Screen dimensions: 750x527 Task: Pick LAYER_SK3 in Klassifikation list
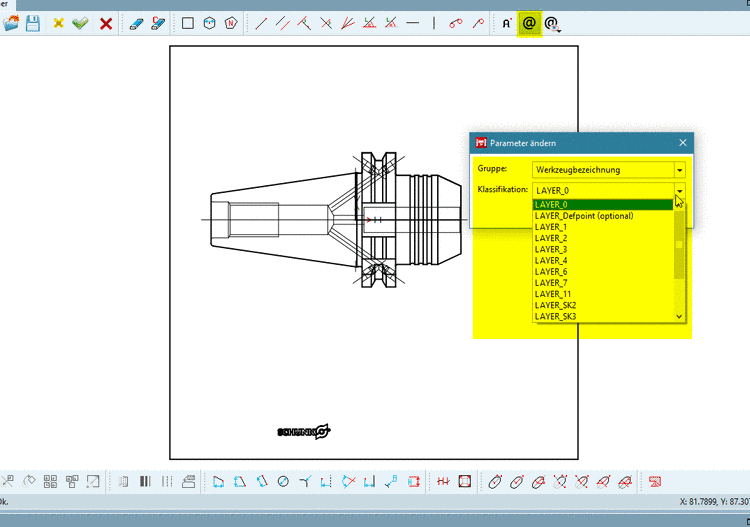[603, 316]
